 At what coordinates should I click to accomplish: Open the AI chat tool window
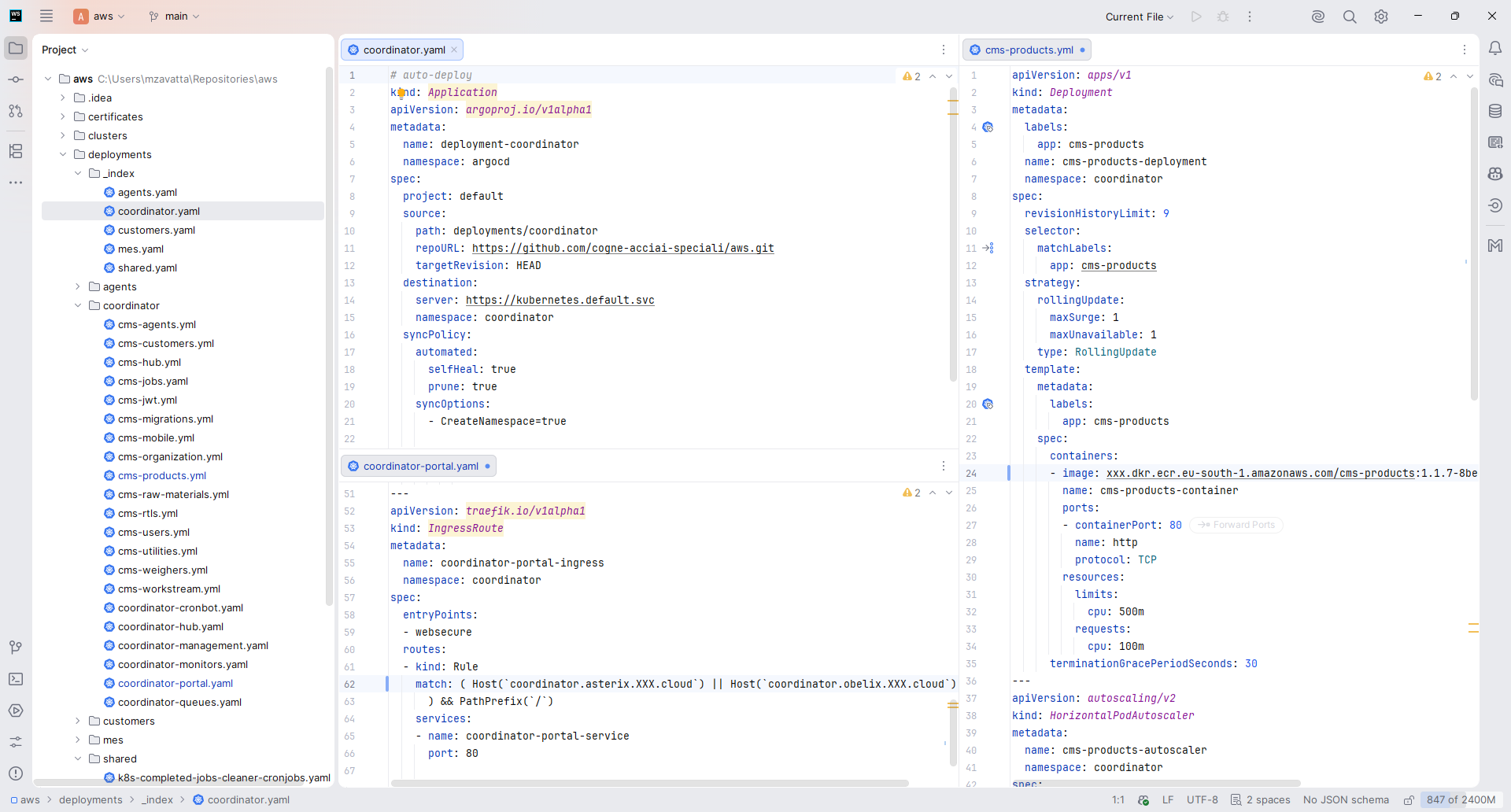click(1495, 79)
